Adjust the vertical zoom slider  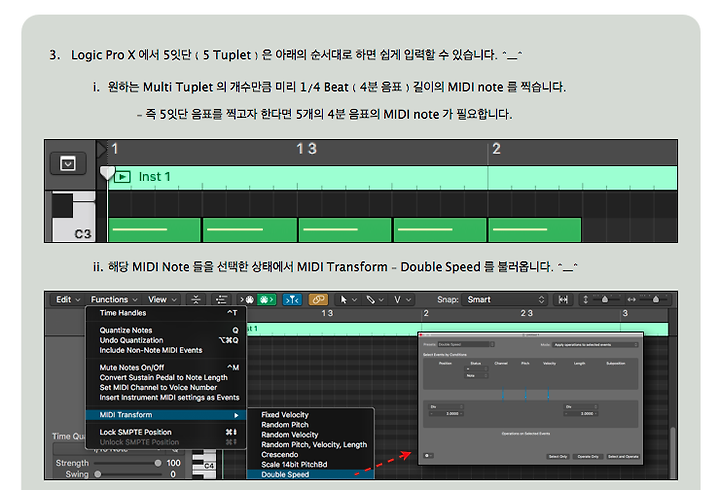click(x=605, y=299)
